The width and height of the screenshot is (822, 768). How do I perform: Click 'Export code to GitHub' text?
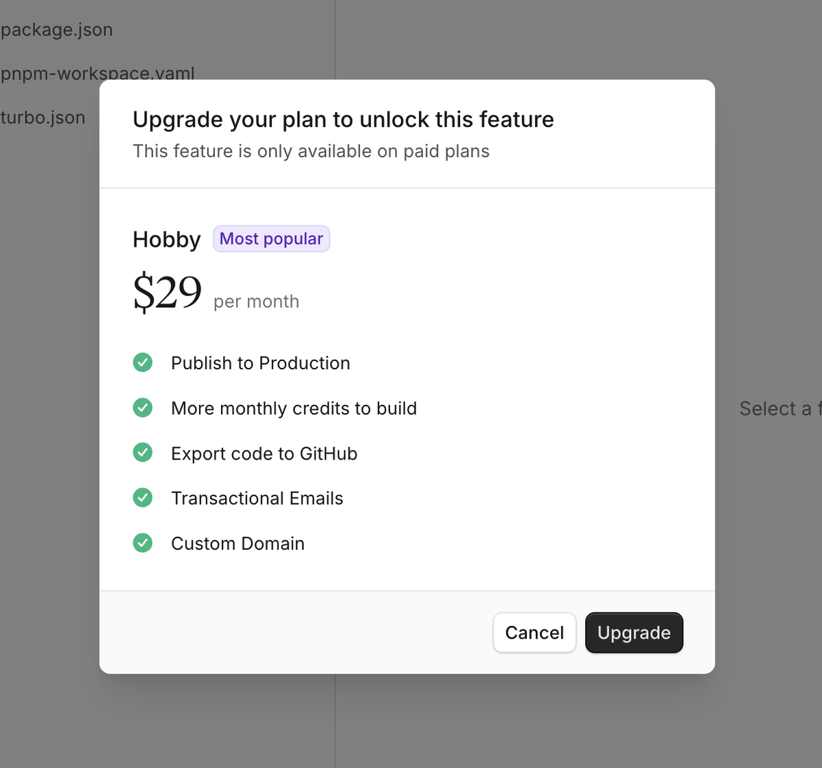[x=264, y=453]
